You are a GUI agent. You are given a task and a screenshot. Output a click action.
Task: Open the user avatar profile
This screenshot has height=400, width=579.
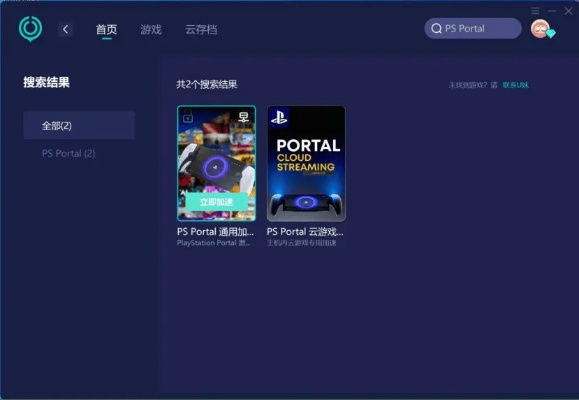pos(540,29)
